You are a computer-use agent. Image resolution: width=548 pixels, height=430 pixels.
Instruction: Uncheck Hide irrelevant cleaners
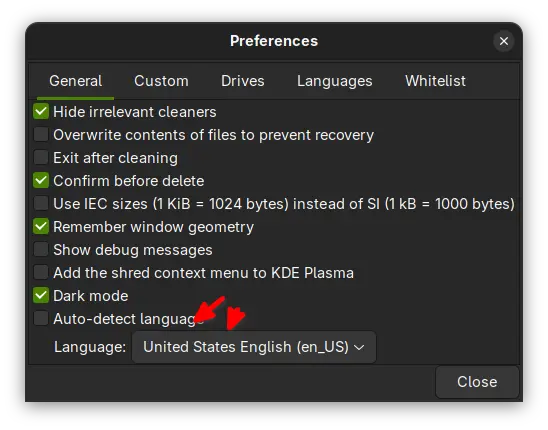coord(41,112)
